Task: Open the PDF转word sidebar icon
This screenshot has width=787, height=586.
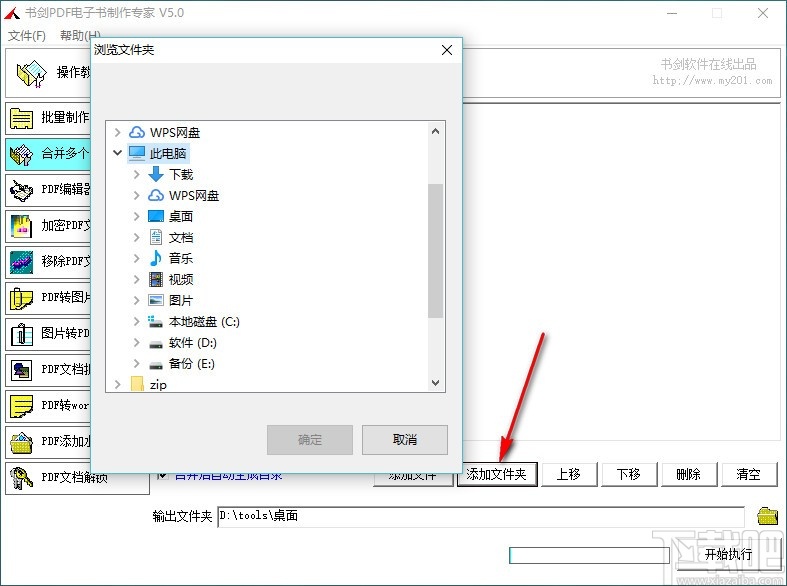Action: coord(22,406)
